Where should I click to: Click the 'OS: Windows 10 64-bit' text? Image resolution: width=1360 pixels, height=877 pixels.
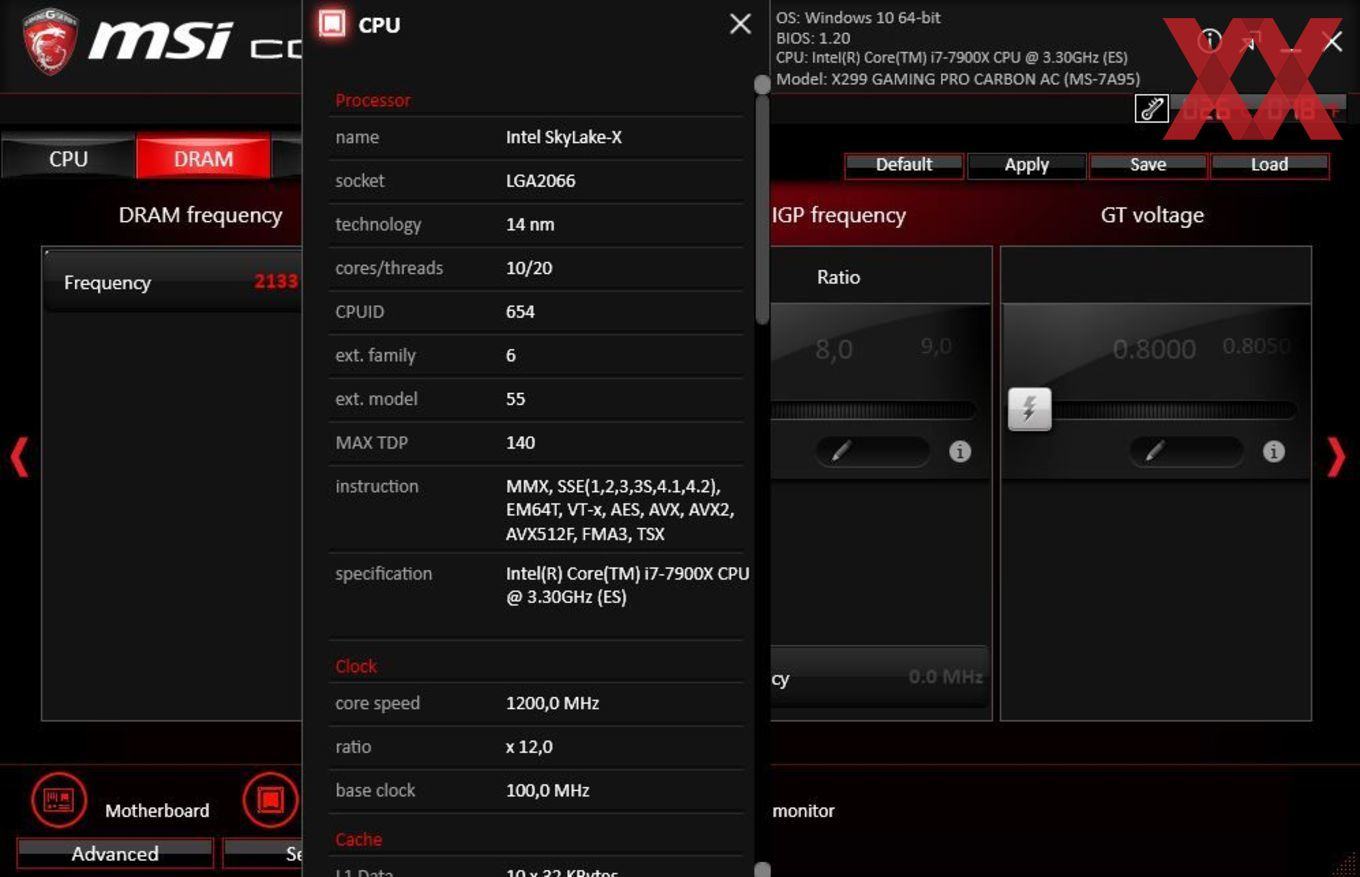858,17
